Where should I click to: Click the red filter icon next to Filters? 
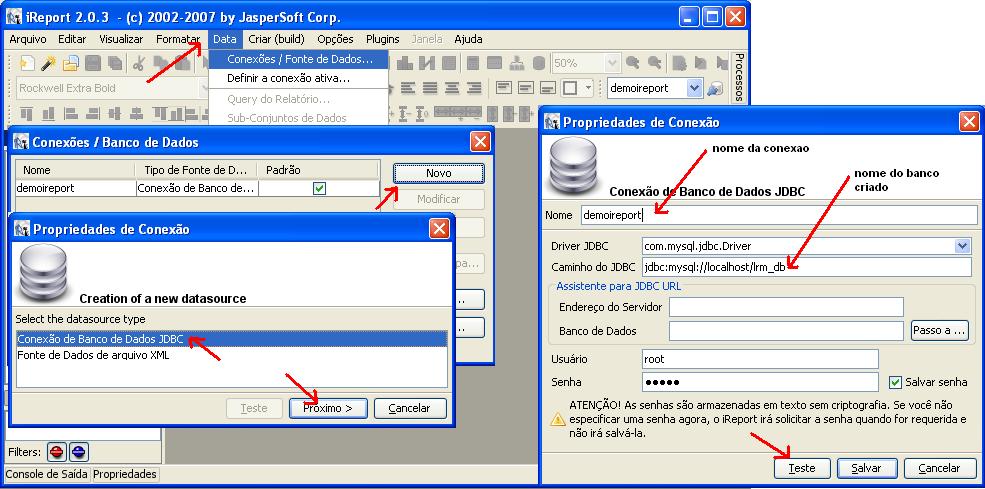[x=57, y=451]
